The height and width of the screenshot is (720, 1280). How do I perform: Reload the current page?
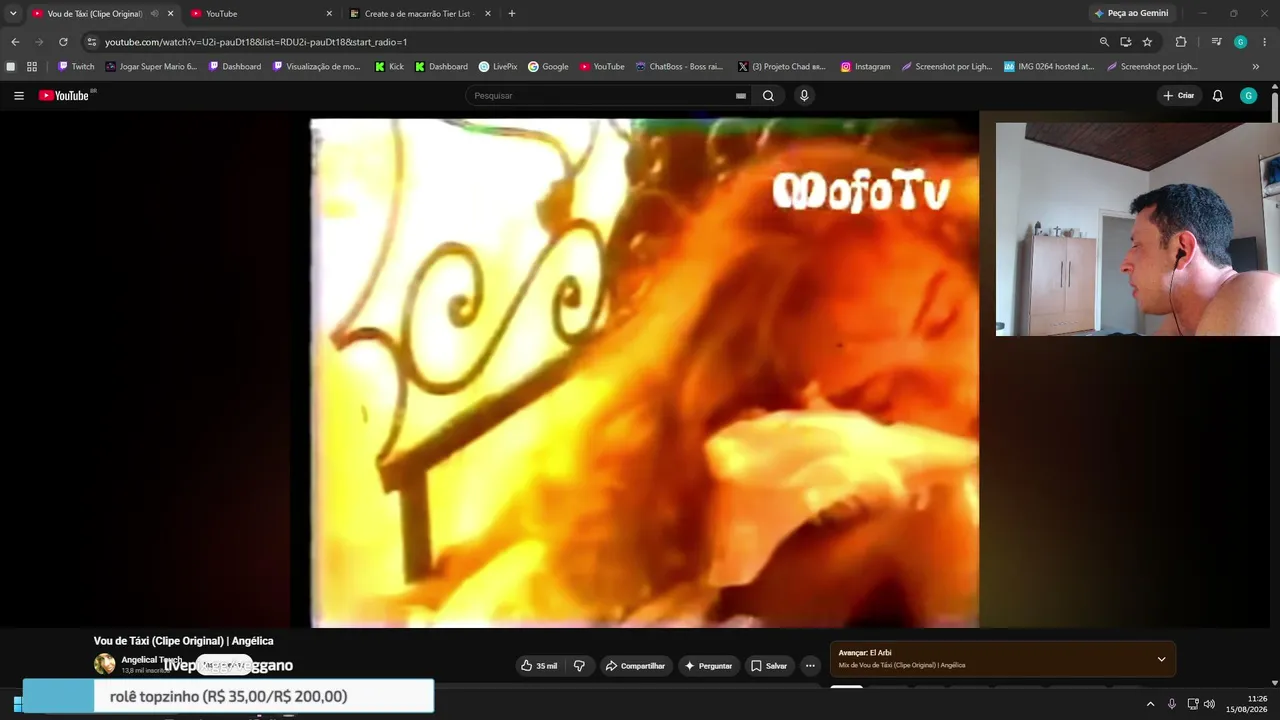63,42
